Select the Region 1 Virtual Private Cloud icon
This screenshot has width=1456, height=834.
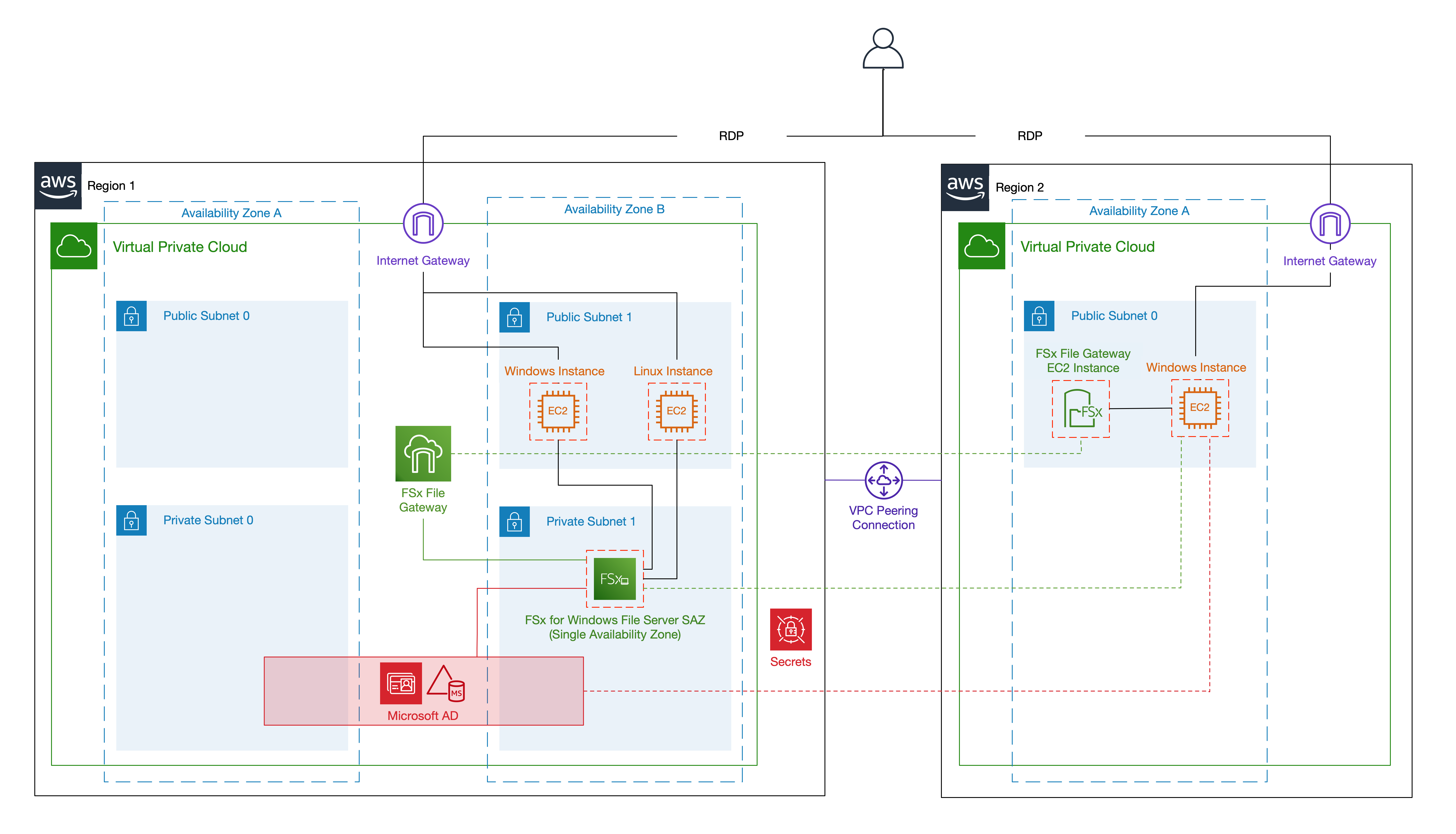coord(74,246)
